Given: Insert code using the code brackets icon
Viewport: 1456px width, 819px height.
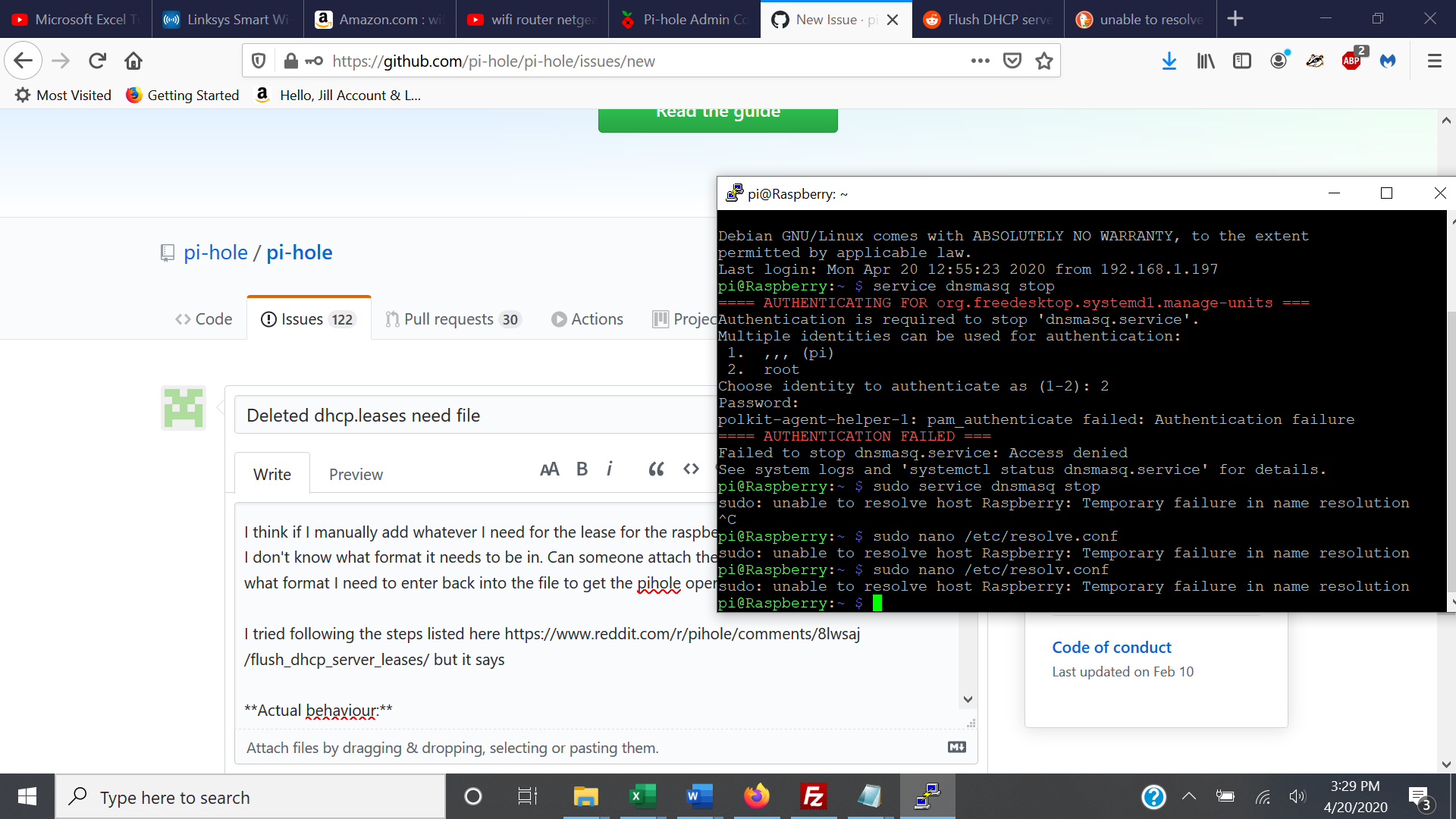Looking at the screenshot, I should click(x=690, y=469).
